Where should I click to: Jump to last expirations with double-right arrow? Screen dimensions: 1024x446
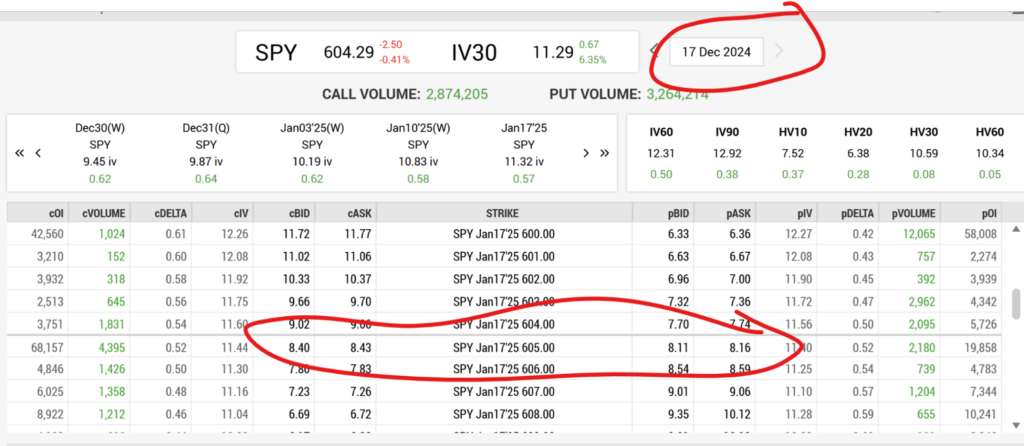(605, 153)
